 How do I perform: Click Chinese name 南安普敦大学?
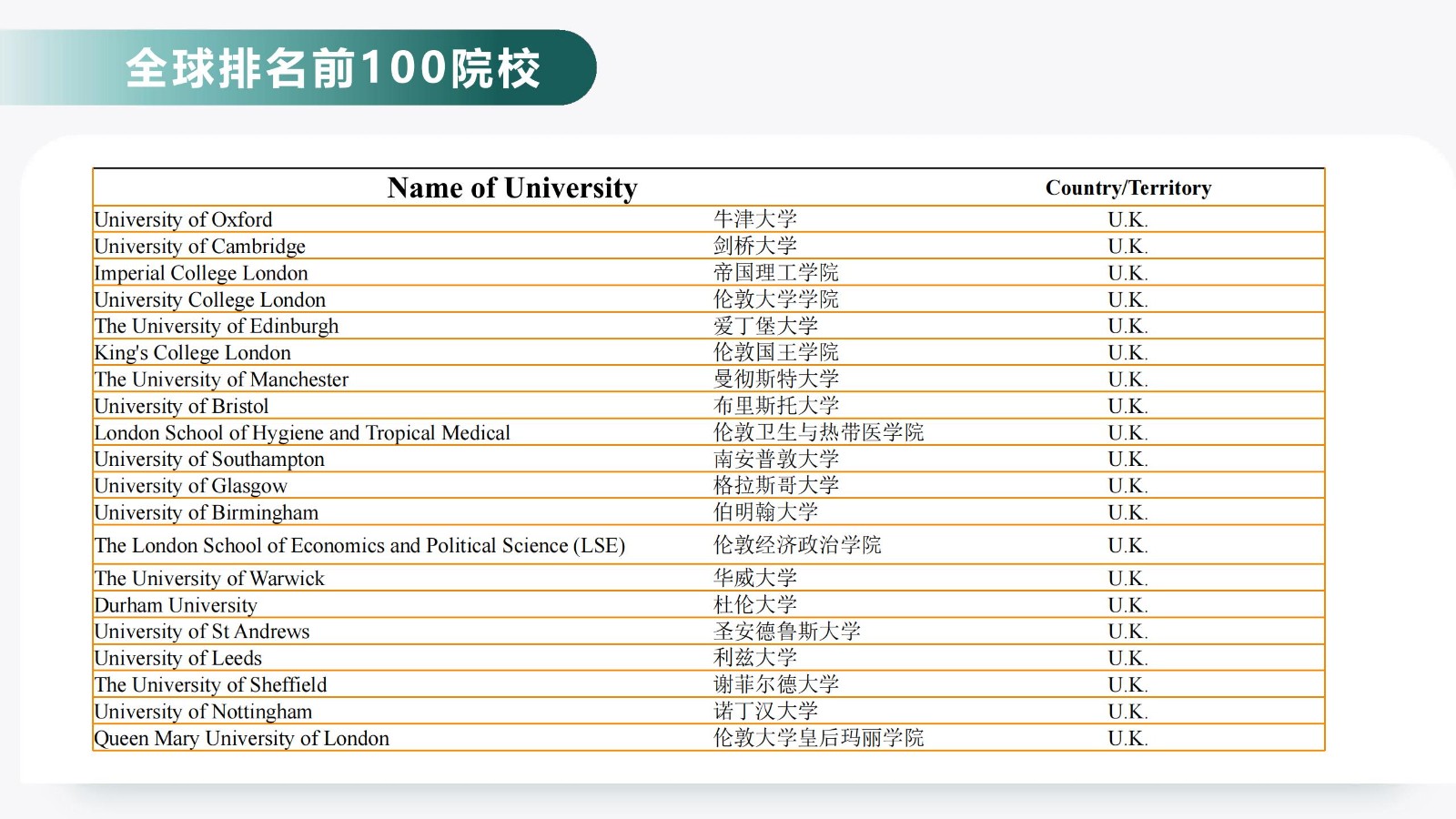click(776, 459)
